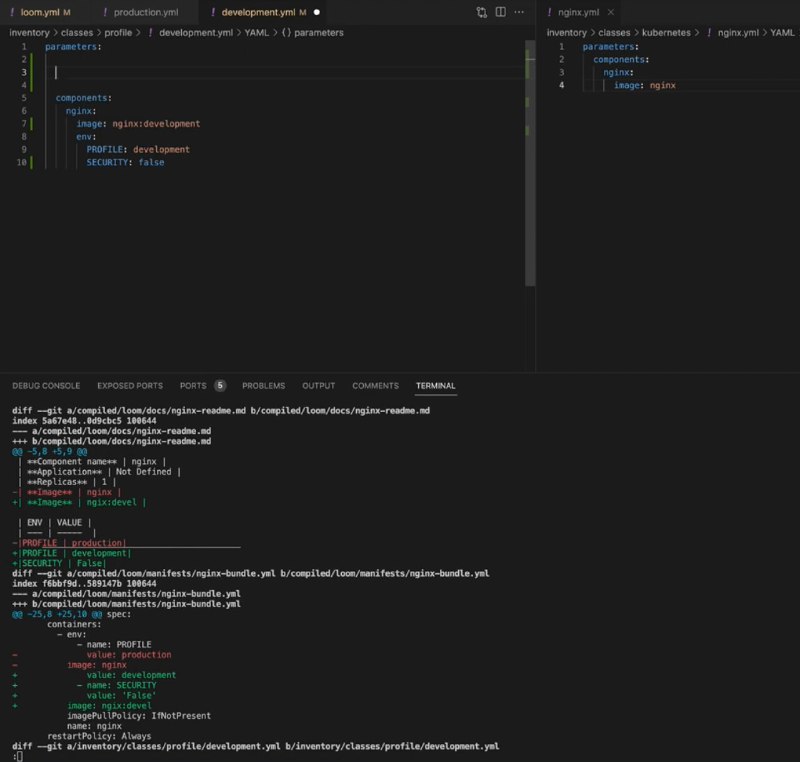Viewport: 800px width, 762px height.
Task: Click 'image: nginx' in nginx.yml editor
Action: (644, 85)
